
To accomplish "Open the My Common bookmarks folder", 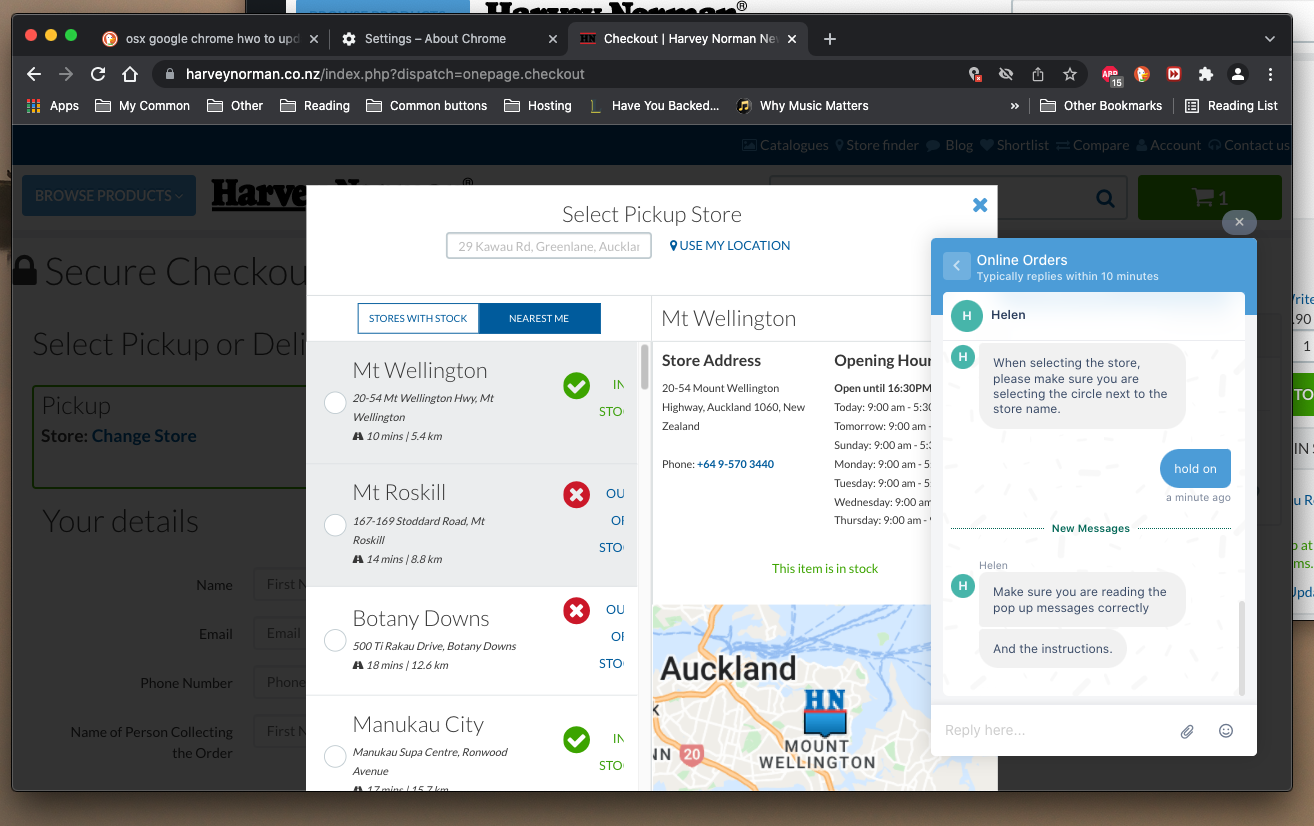I will (142, 105).
